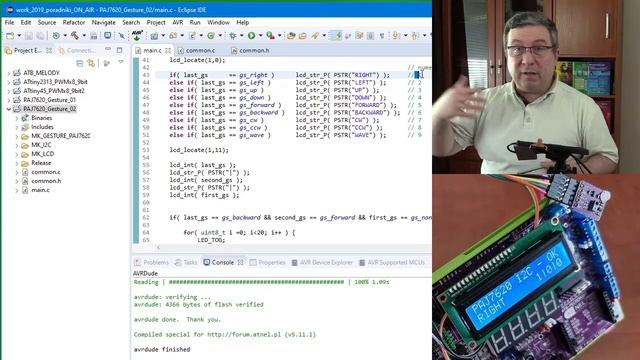Switch to the common.h editor tab
This screenshot has height=360, width=640.
pos(250,51)
